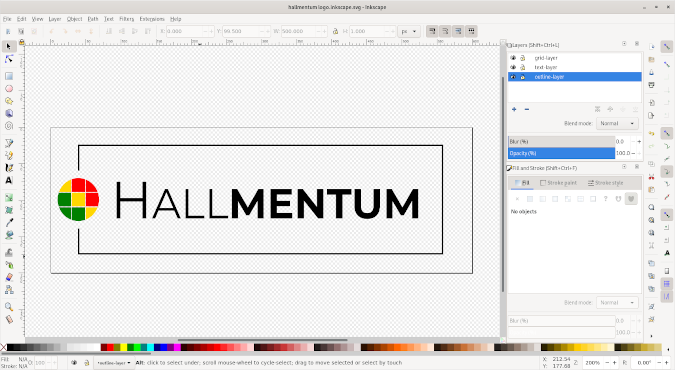Select the Calligraphy tool
675x370 pixels.
pos(9,168)
